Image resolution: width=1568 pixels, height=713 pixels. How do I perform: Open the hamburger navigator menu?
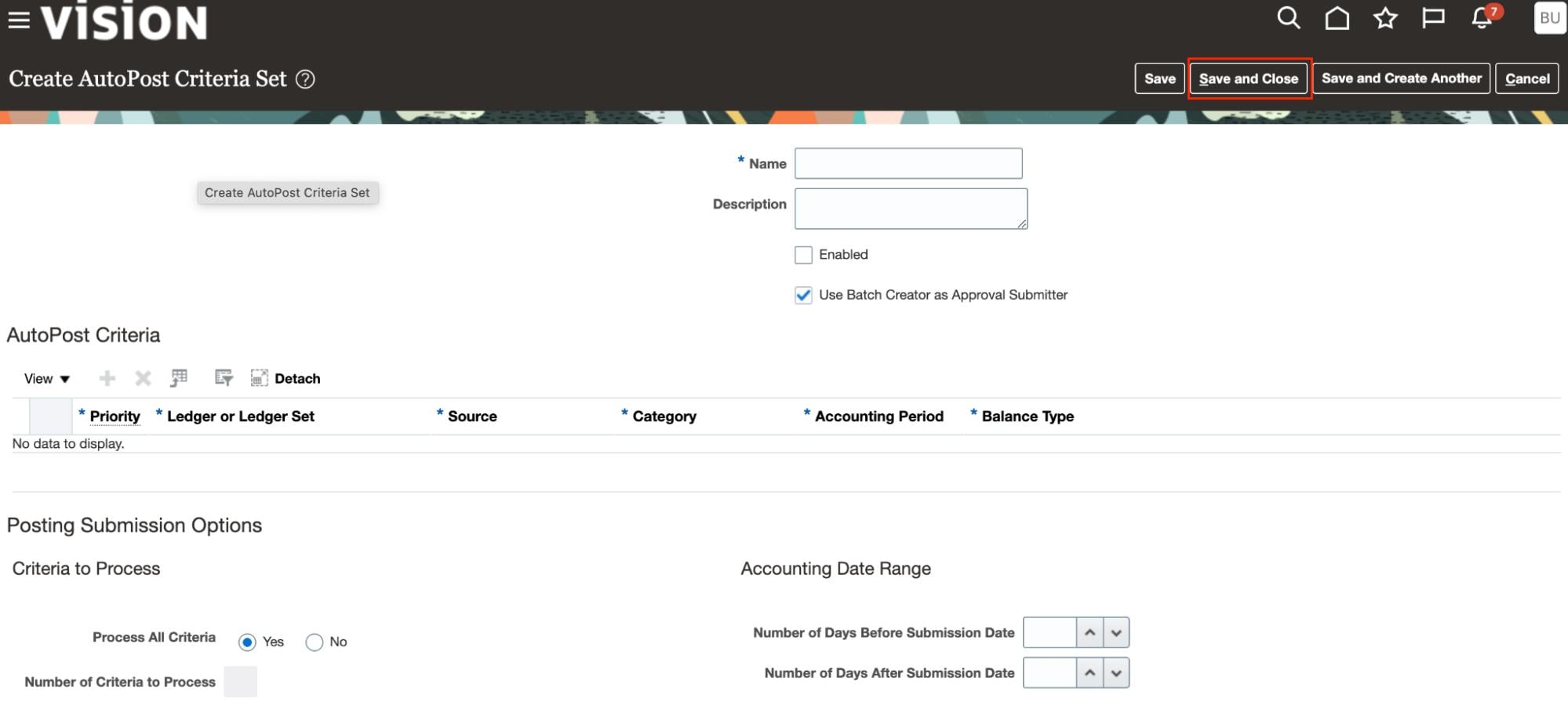click(x=19, y=20)
